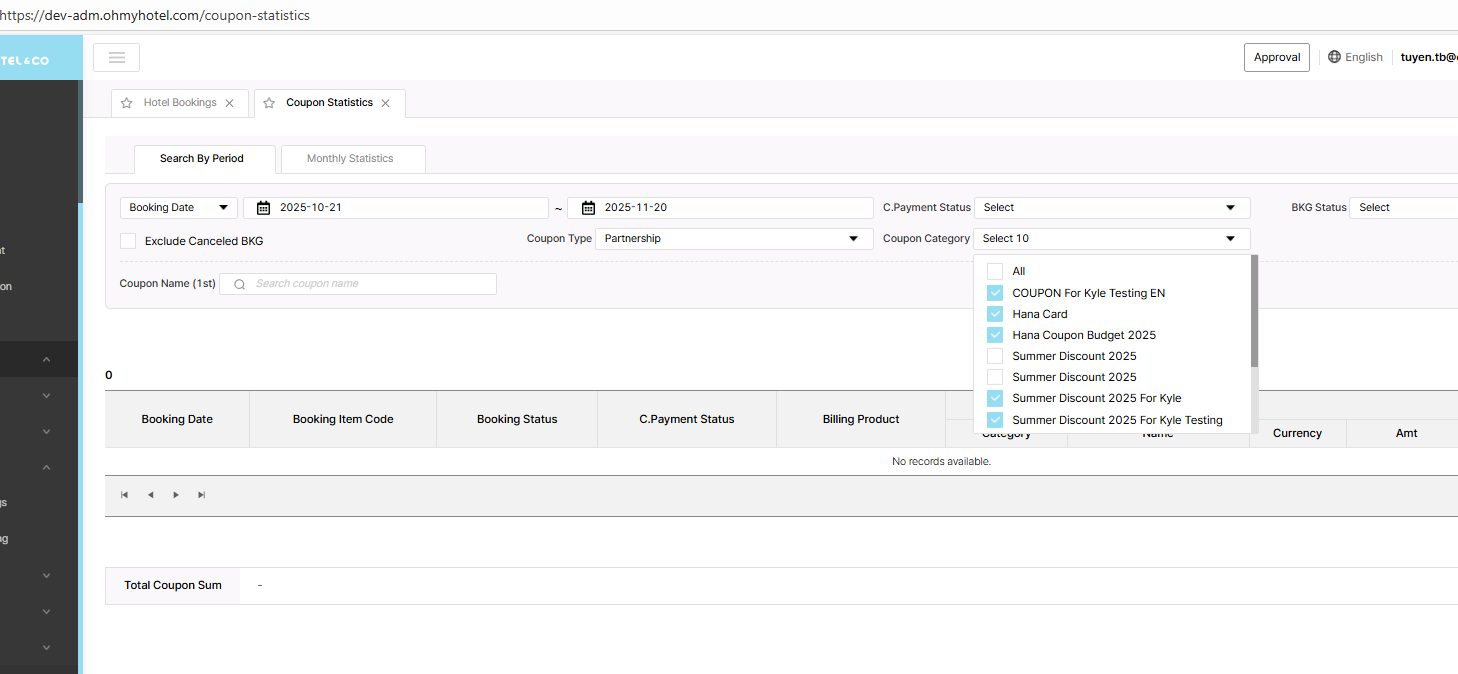The image size is (1458, 674).
Task: Click the globe language icon
Action: click(1334, 57)
